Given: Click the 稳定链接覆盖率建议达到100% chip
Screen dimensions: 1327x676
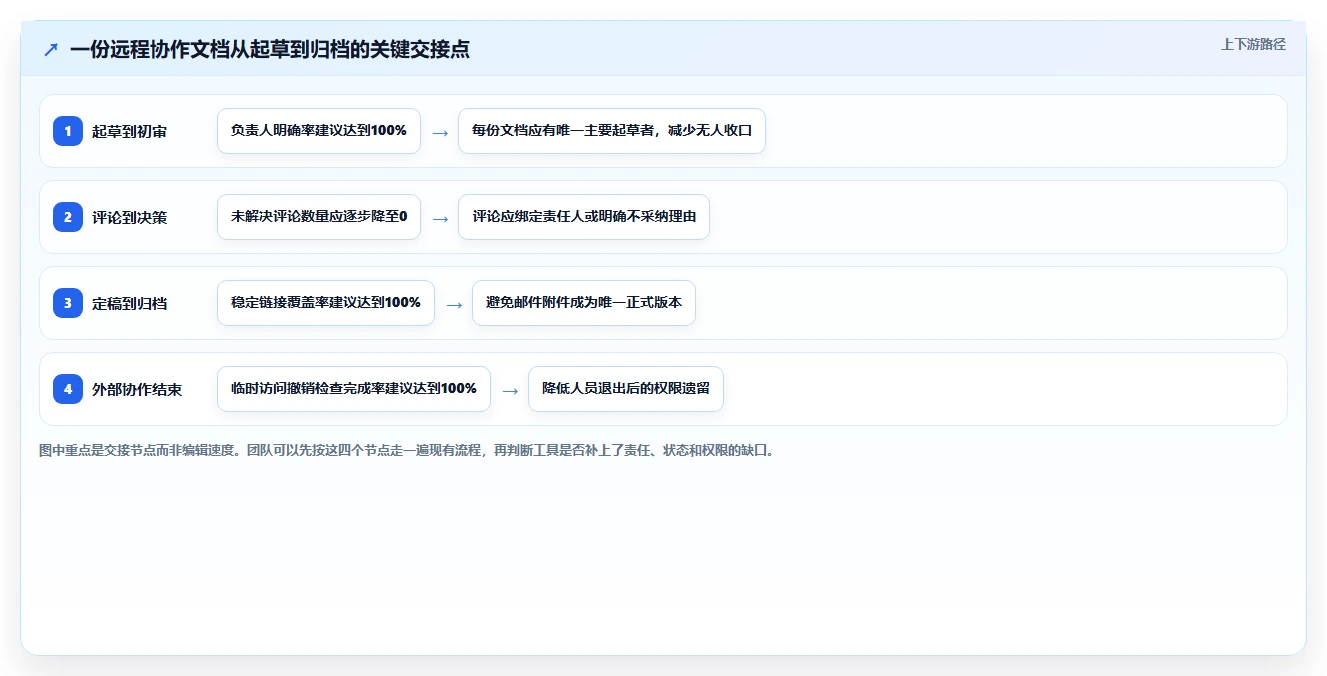Looking at the screenshot, I should [326, 303].
